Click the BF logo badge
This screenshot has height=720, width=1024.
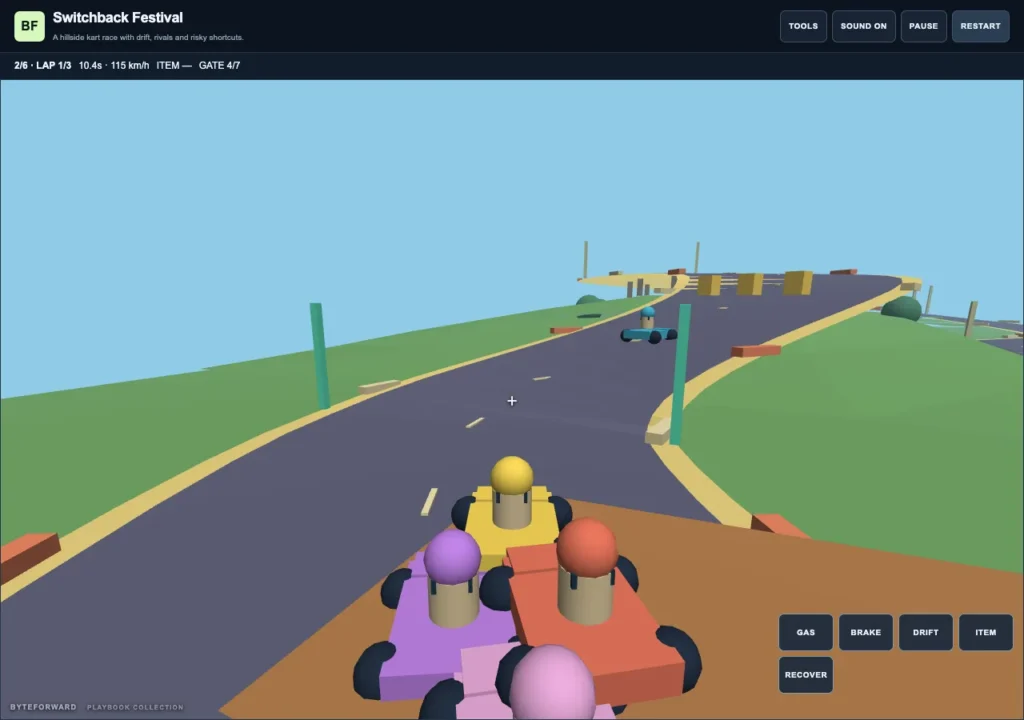click(x=29, y=26)
